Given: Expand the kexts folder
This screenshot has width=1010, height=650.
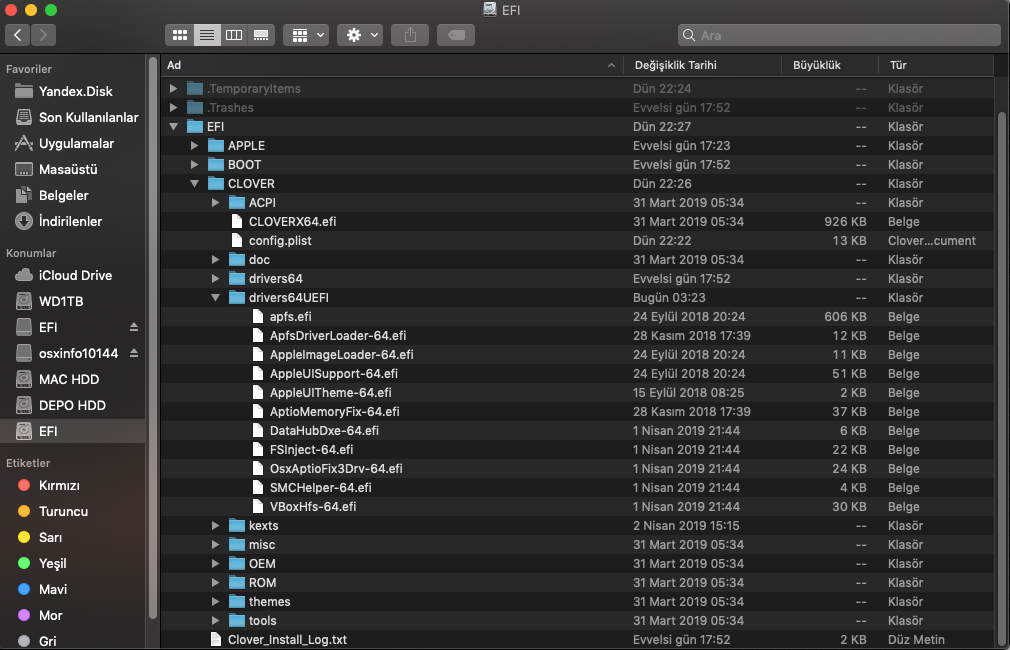Looking at the screenshot, I should click(x=215, y=526).
